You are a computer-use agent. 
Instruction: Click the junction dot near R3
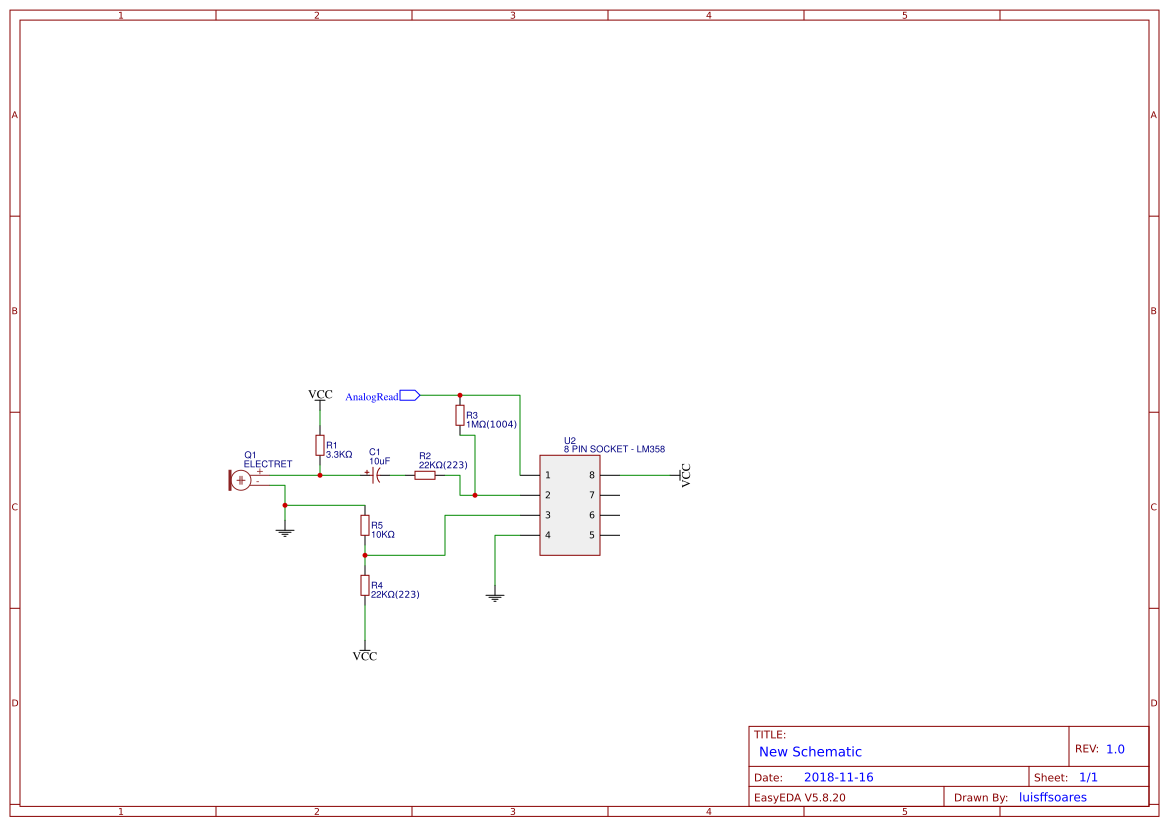click(461, 394)
